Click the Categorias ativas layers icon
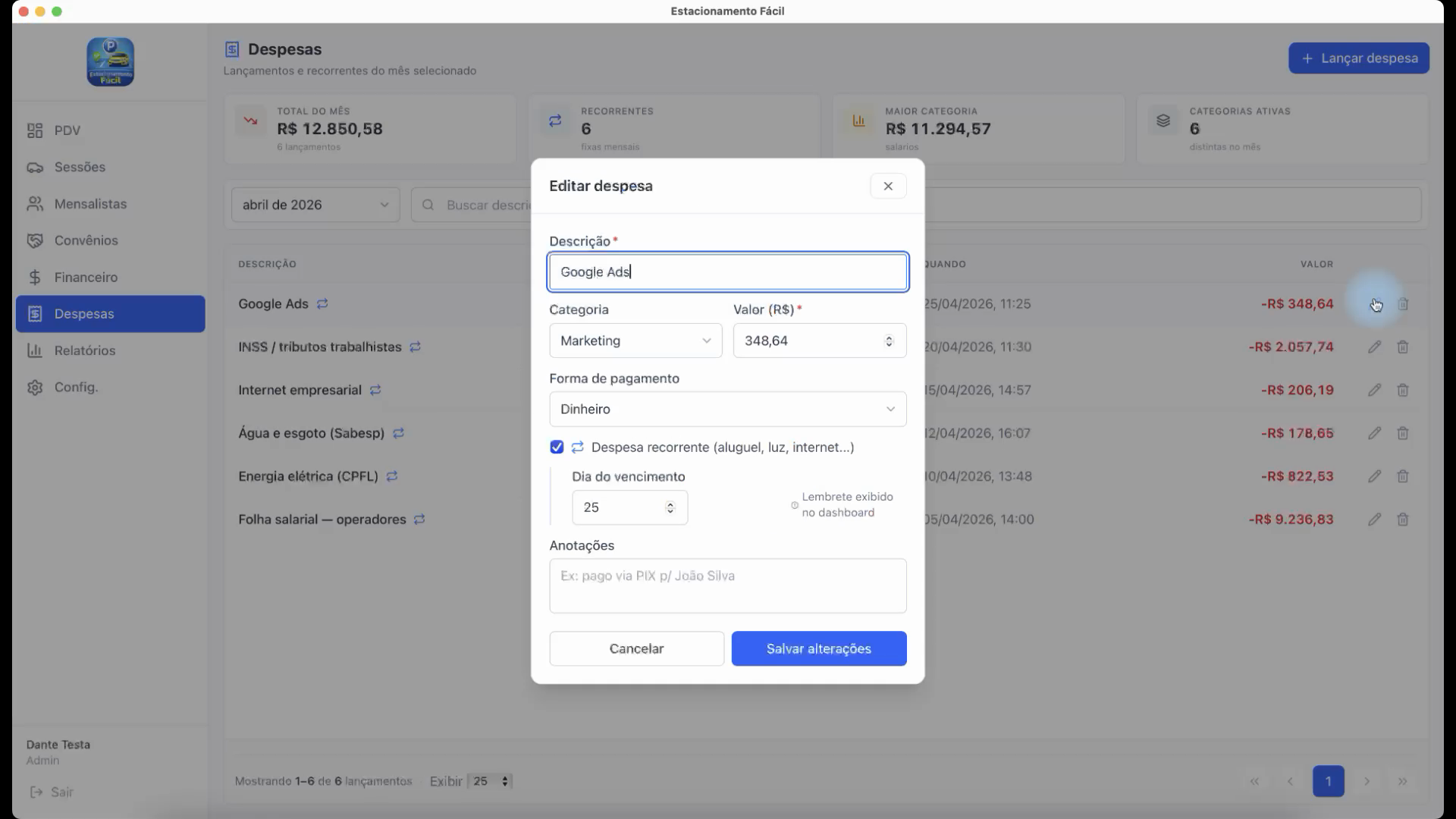Screen dimensions: 1456x819 pos(1163,121)
